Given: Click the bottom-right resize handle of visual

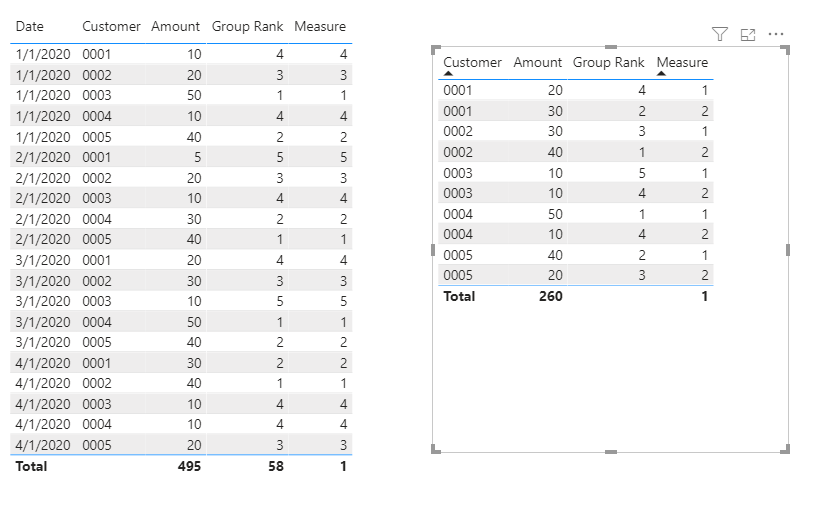Looking at the screenshot, I should [x=785, y=449].
